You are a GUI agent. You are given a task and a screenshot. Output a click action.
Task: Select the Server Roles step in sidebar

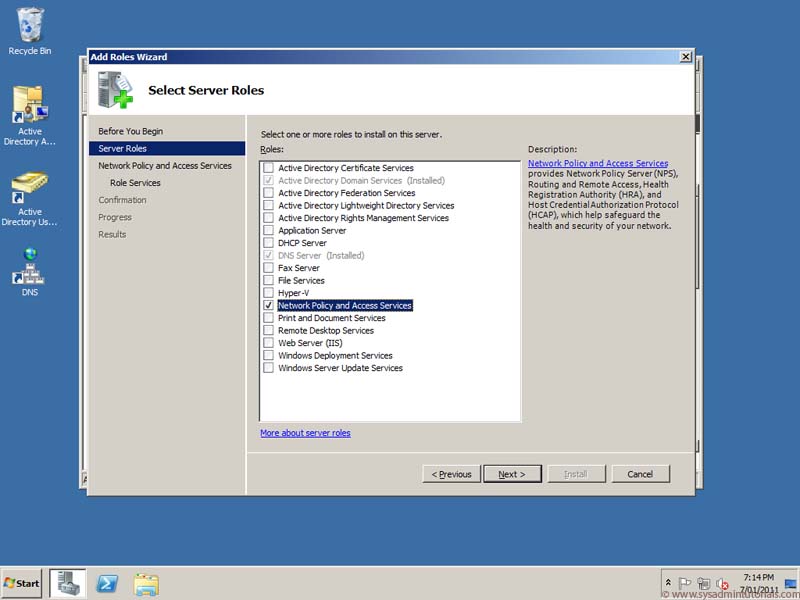[167, 148]
